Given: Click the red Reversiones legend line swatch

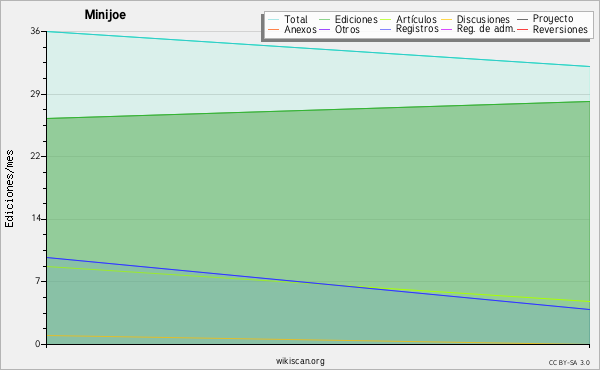Looking at the screenshot, I should point(522,29).
